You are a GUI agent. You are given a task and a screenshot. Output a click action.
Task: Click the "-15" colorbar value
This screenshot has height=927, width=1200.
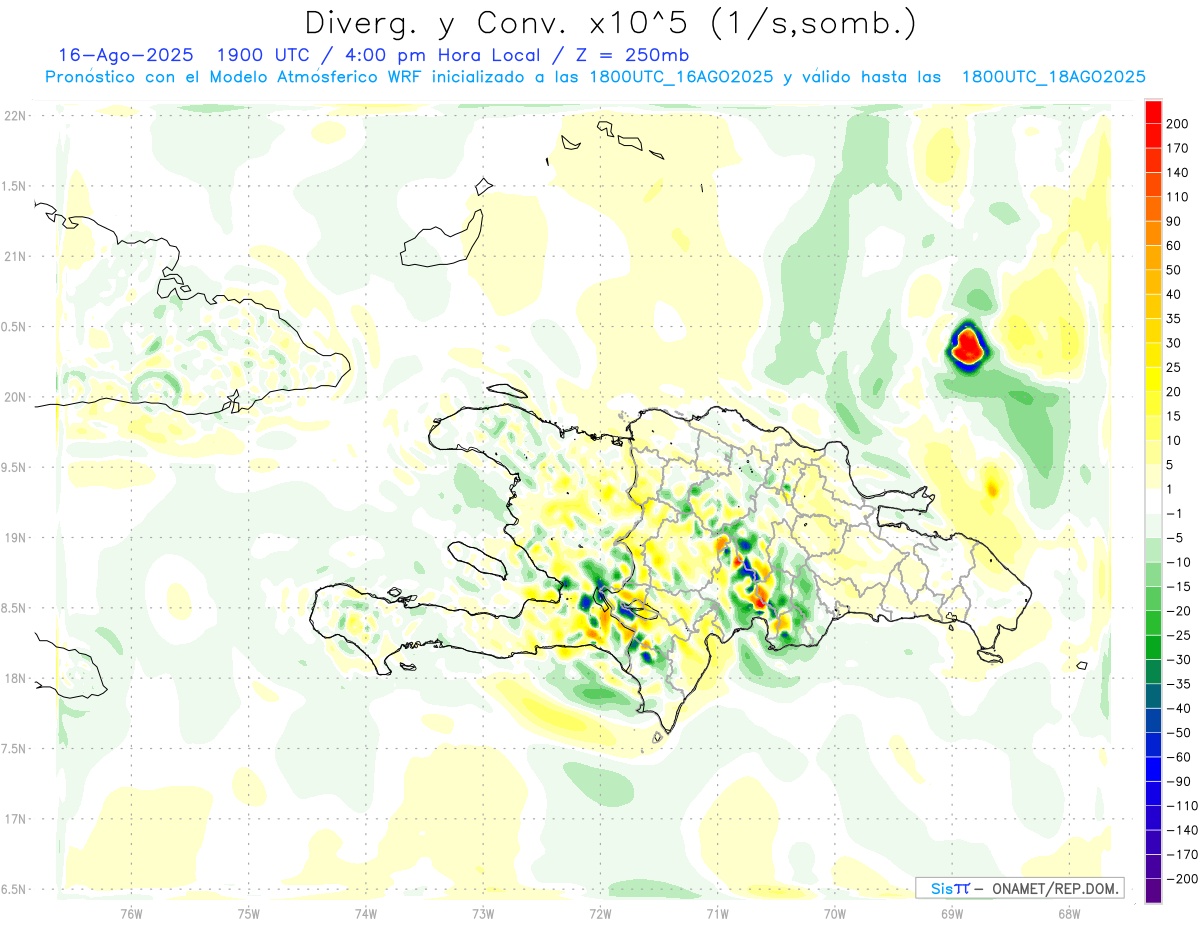point(1180,587)
